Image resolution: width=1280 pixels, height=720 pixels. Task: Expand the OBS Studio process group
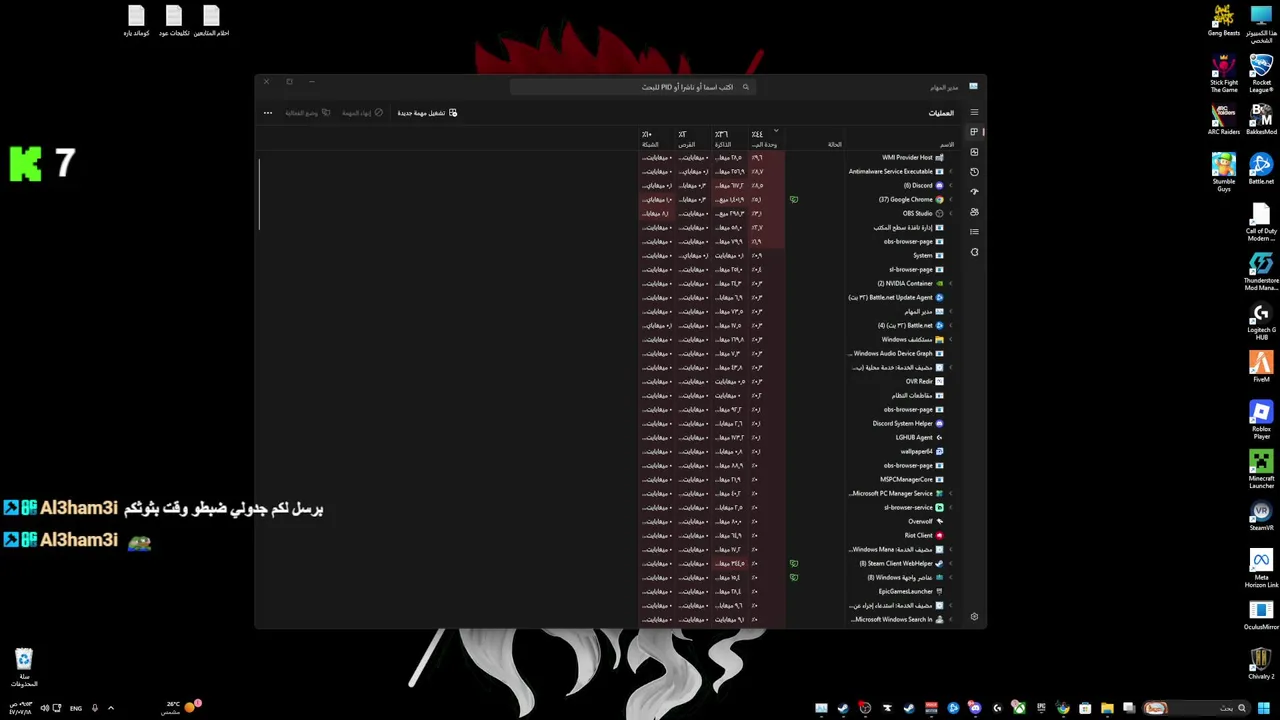951,213
